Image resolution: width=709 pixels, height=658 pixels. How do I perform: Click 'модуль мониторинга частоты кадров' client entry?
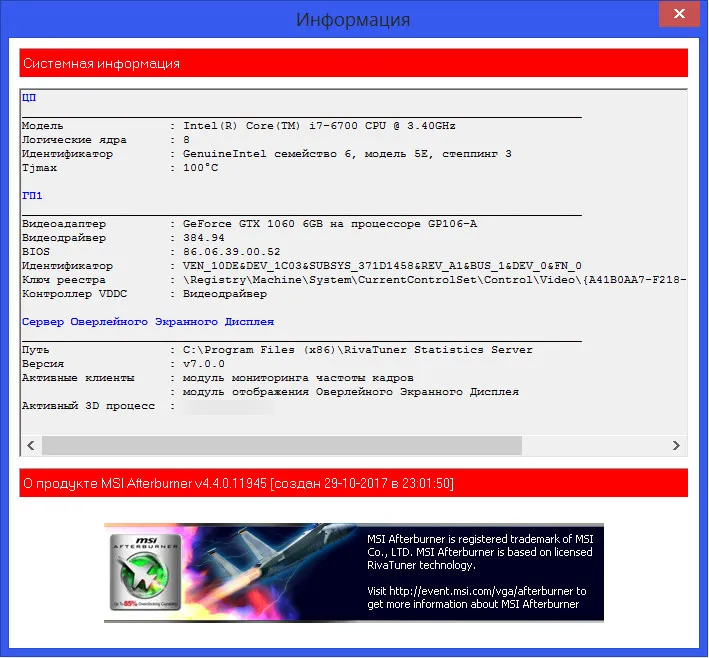click(298, 378)
